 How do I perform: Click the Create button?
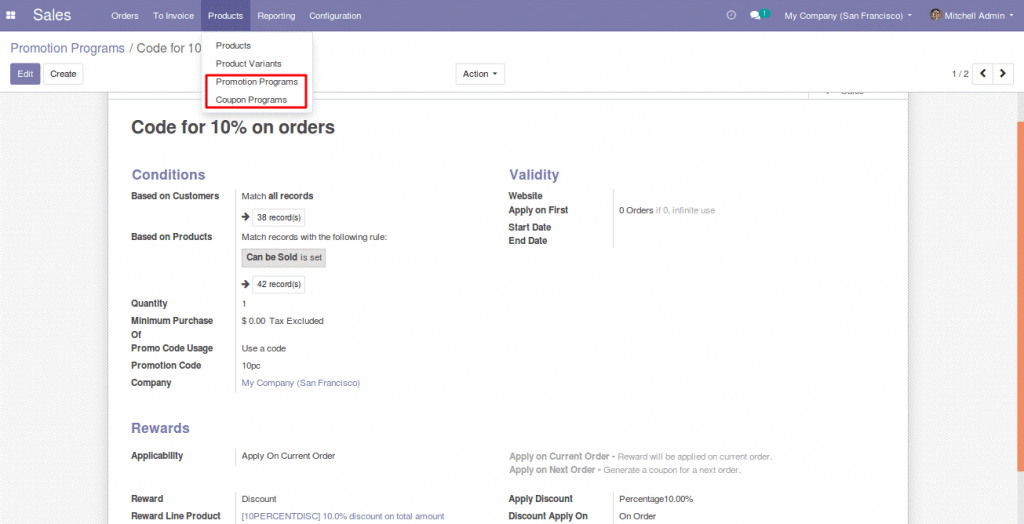click(x=63, y=74)
